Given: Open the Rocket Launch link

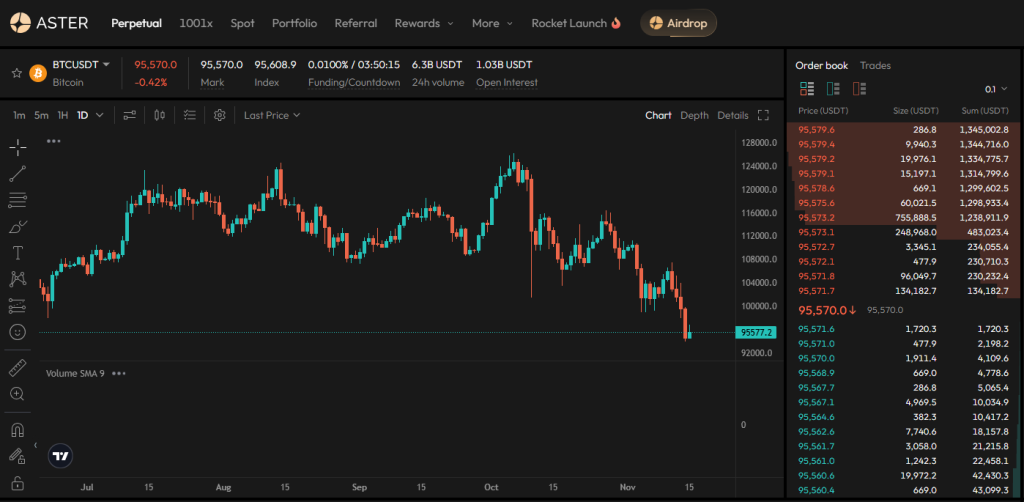Looking at the screenshot, I should pos(576,22).
